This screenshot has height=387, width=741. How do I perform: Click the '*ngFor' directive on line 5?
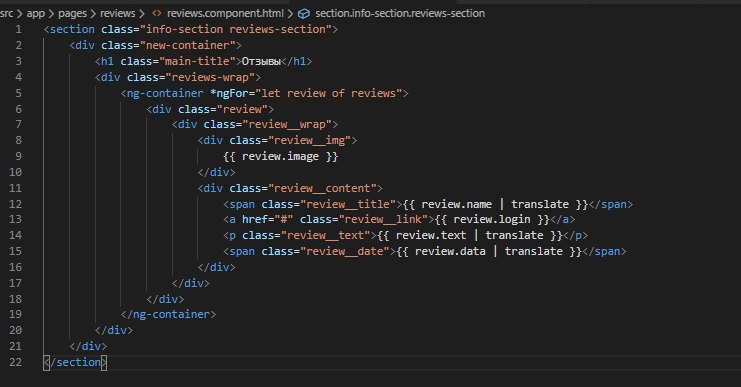[229, 93]
